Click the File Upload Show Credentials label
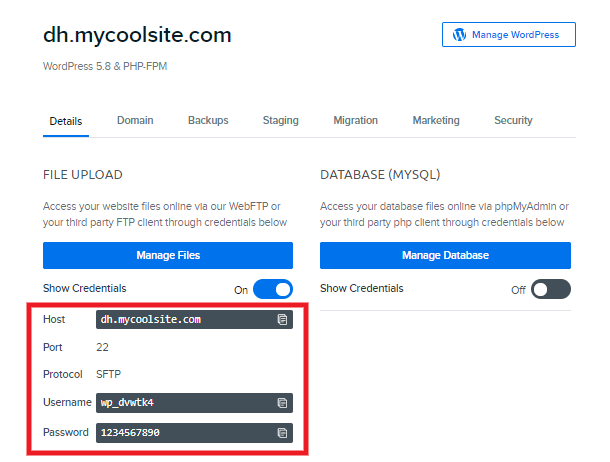The width and height of the screenshot is (610, 462). pos(85,288)
